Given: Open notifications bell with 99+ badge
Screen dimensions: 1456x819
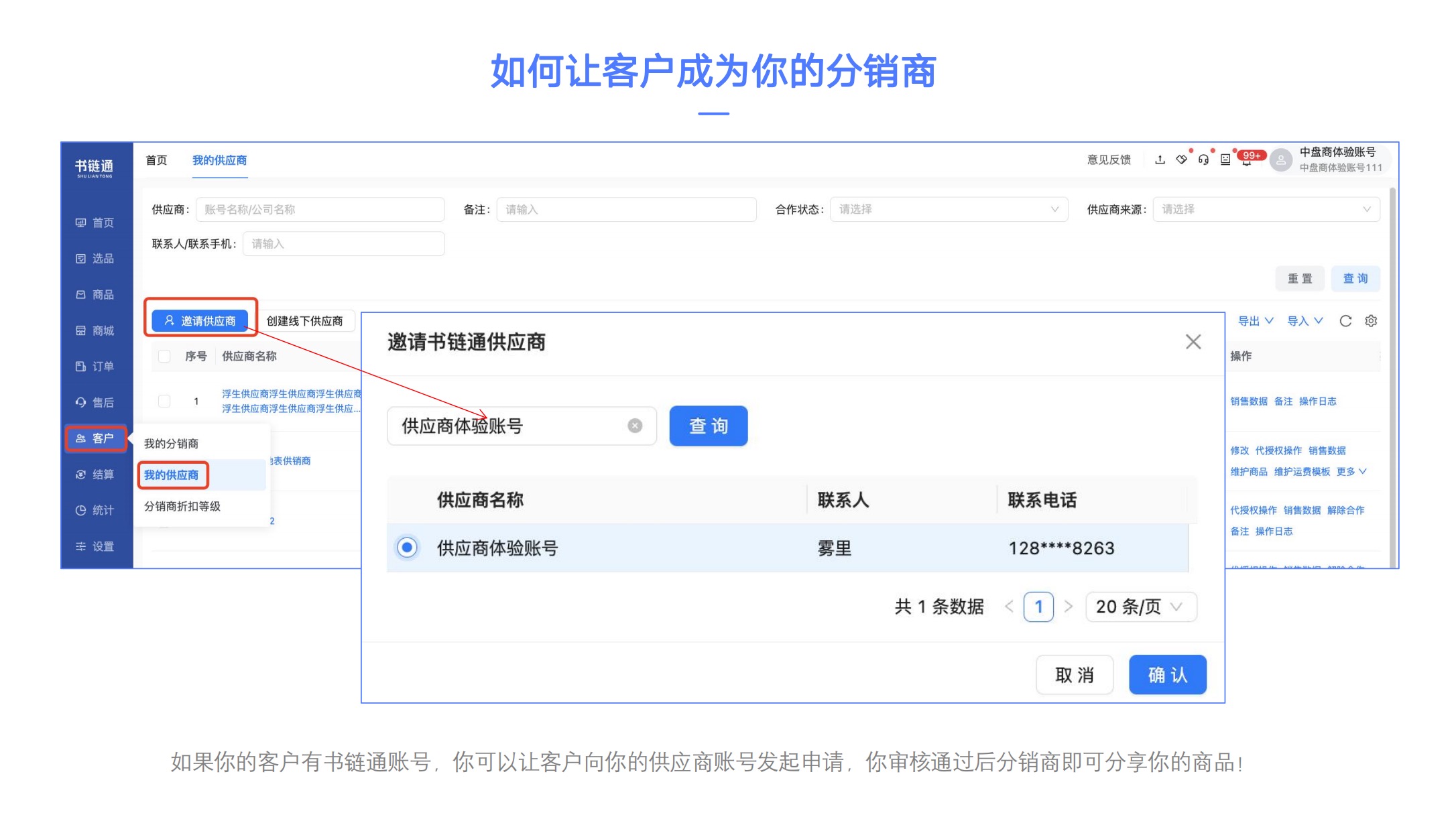Looking at the screenshot, I should (1247, 160).
